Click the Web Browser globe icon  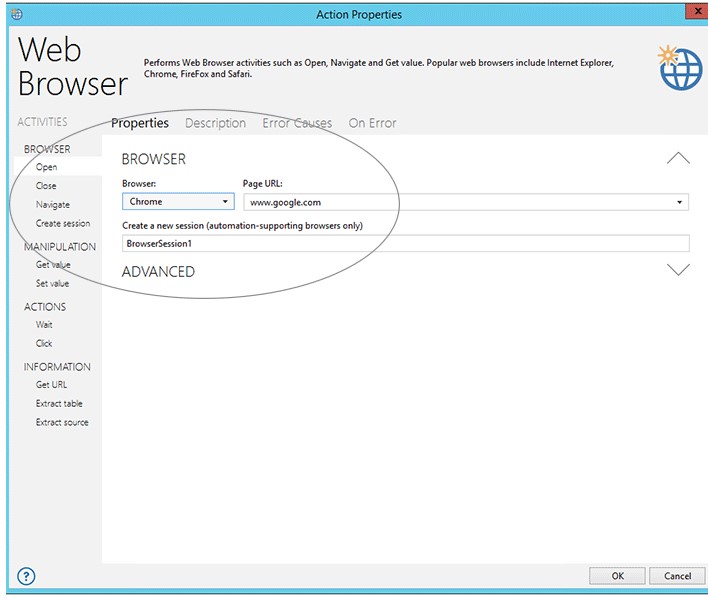tap(680, 68)
